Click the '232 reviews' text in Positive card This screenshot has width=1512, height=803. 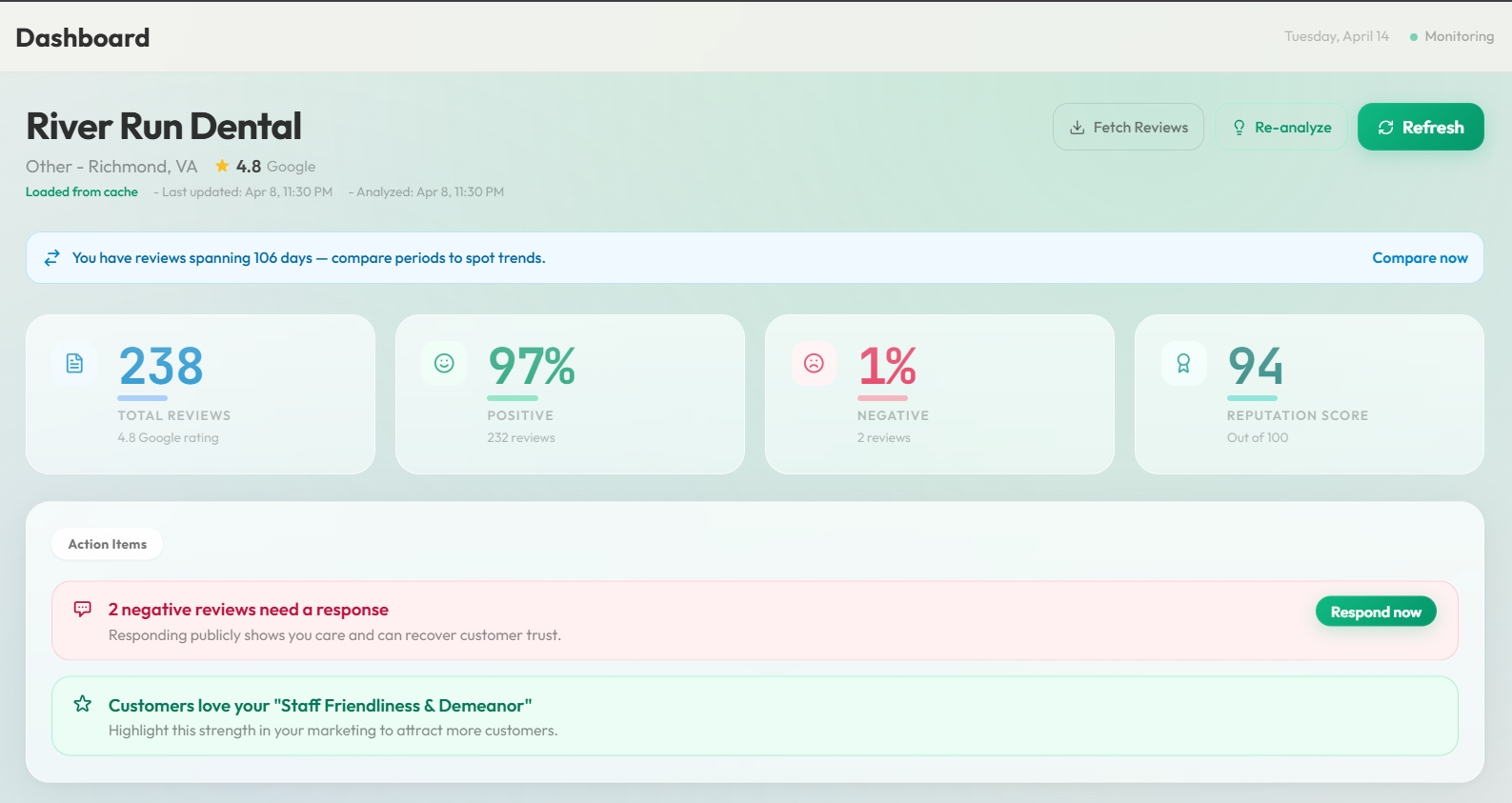(x=521, y=438)
